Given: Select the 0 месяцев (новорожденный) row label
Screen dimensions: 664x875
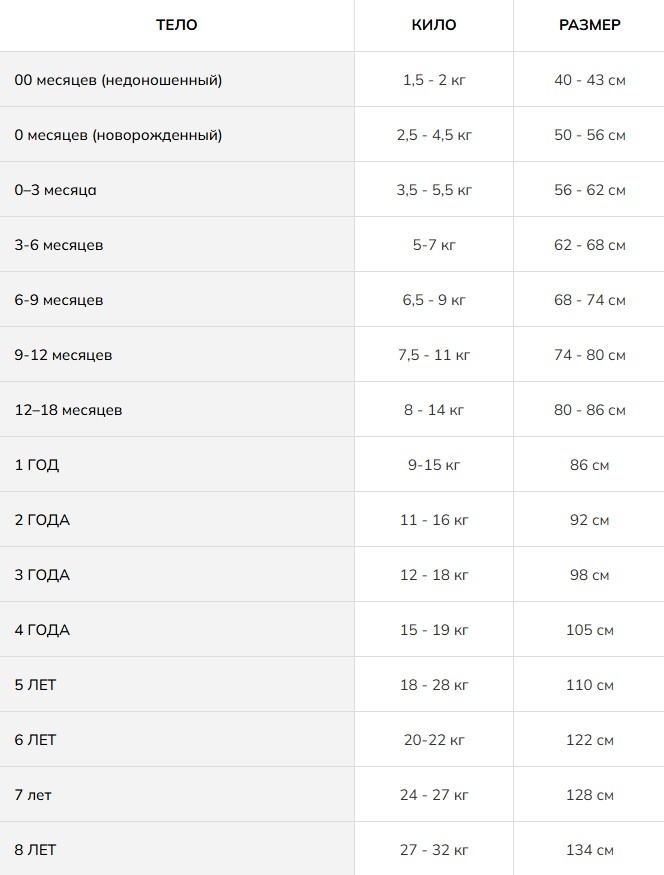Looking at the screenshot, I should (x=118, y=135).
